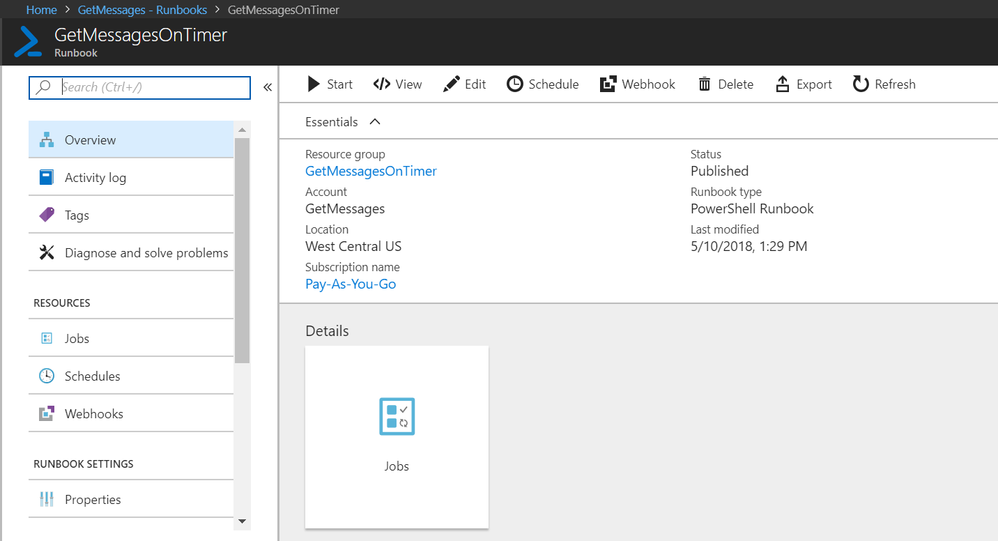
Task: Click the Start button label
Action: [339, 84]
